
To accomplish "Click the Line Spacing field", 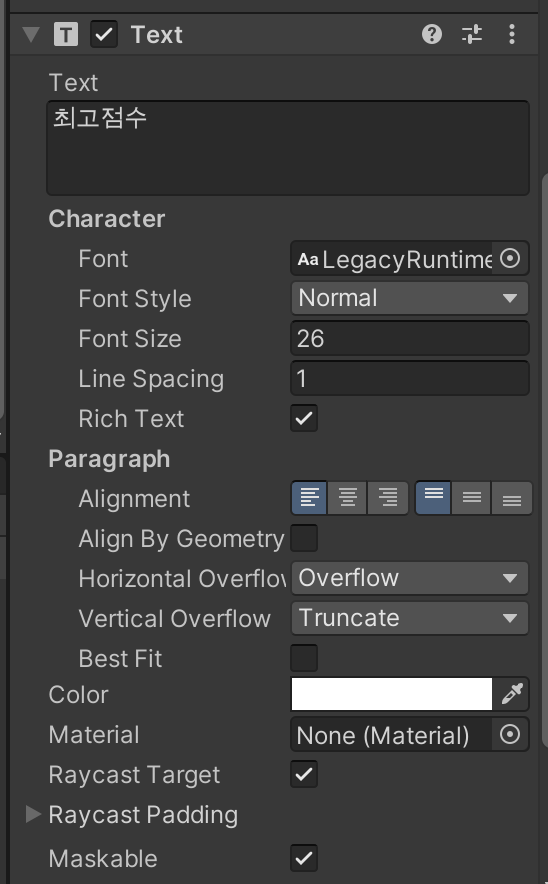I will coord(410,378).
